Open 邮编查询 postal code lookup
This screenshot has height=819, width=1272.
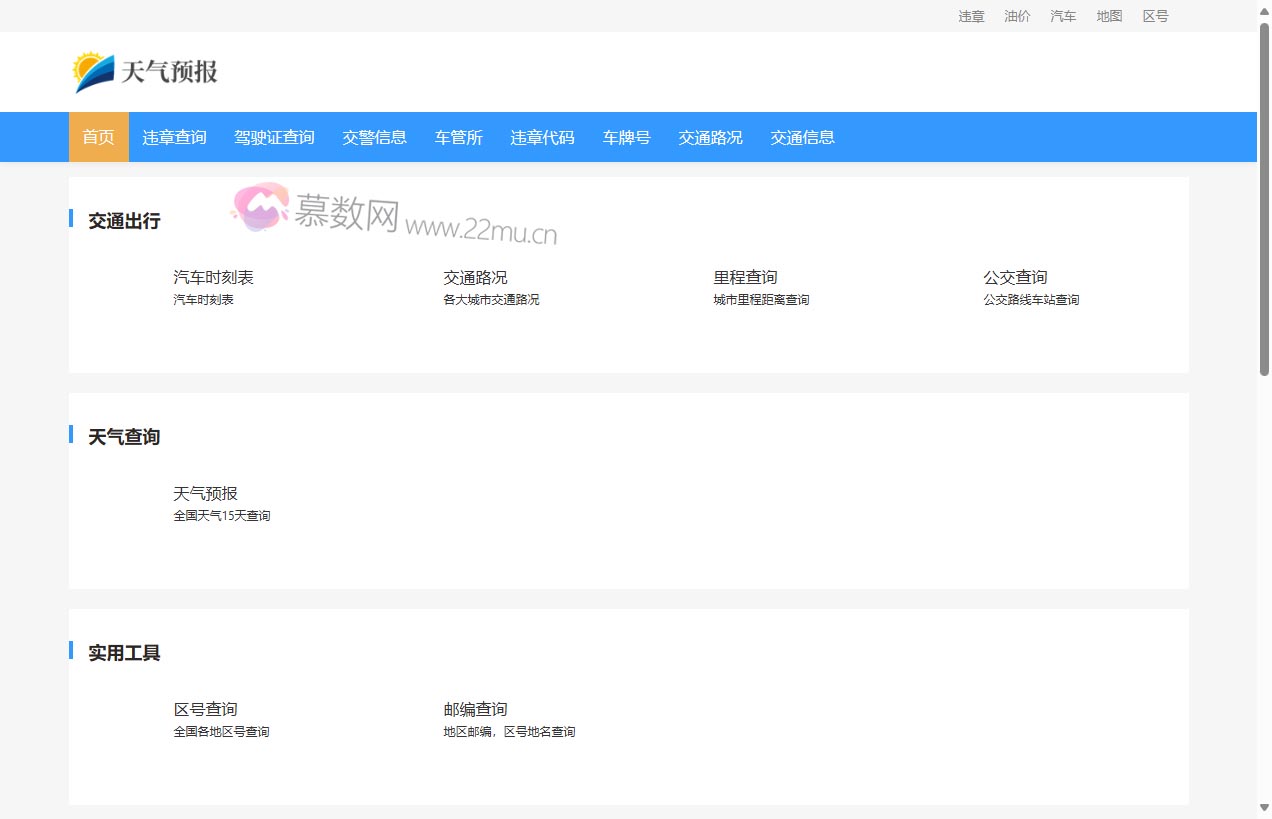474,709
